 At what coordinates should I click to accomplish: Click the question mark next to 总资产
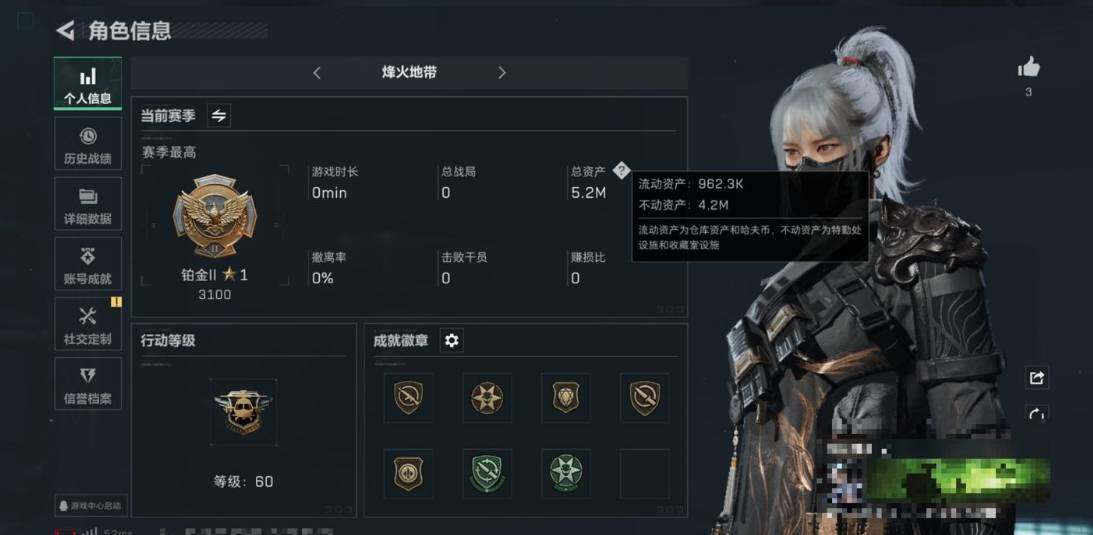coord(621,171)
